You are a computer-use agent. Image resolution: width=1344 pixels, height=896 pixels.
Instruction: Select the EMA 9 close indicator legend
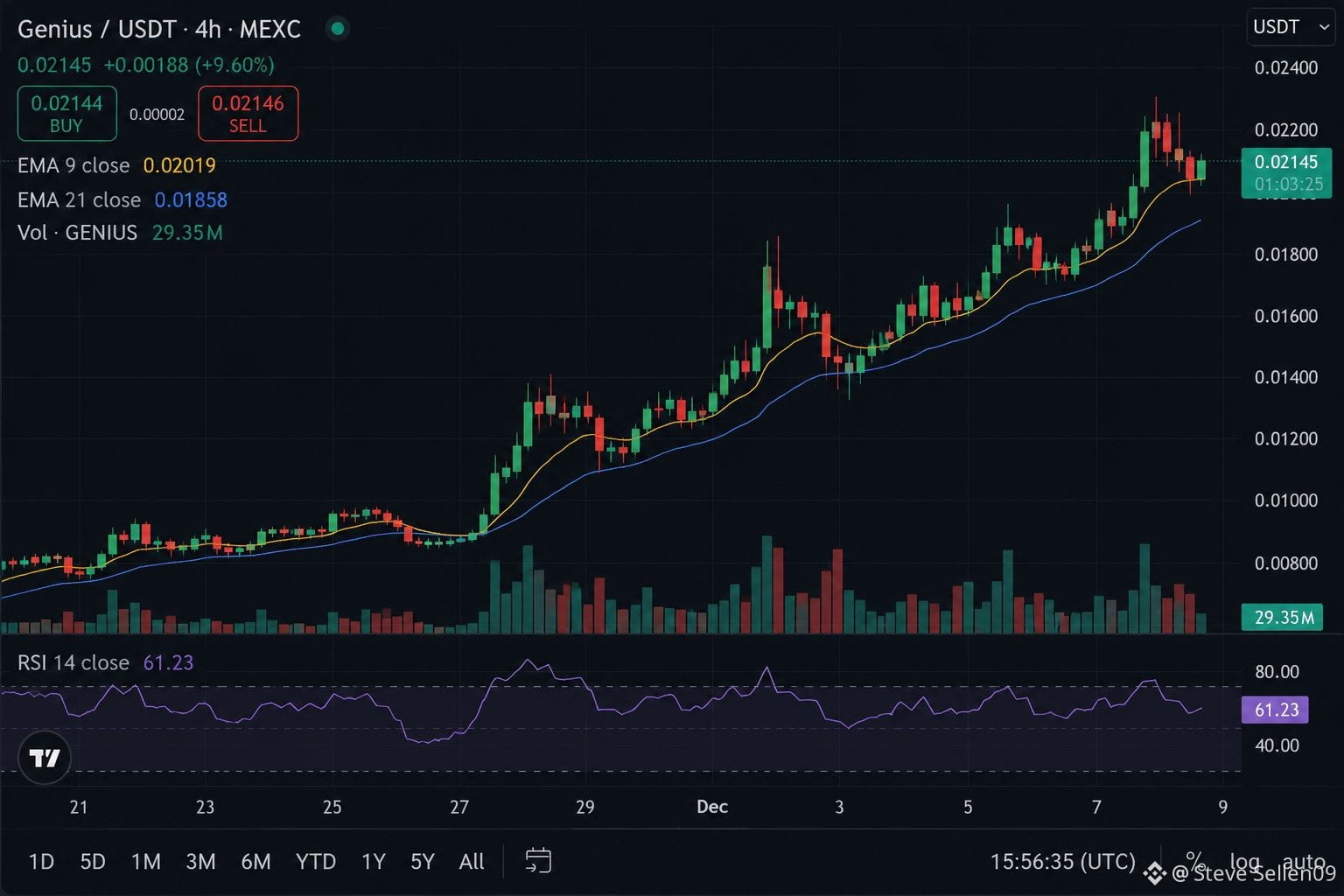tap(73, 165)
